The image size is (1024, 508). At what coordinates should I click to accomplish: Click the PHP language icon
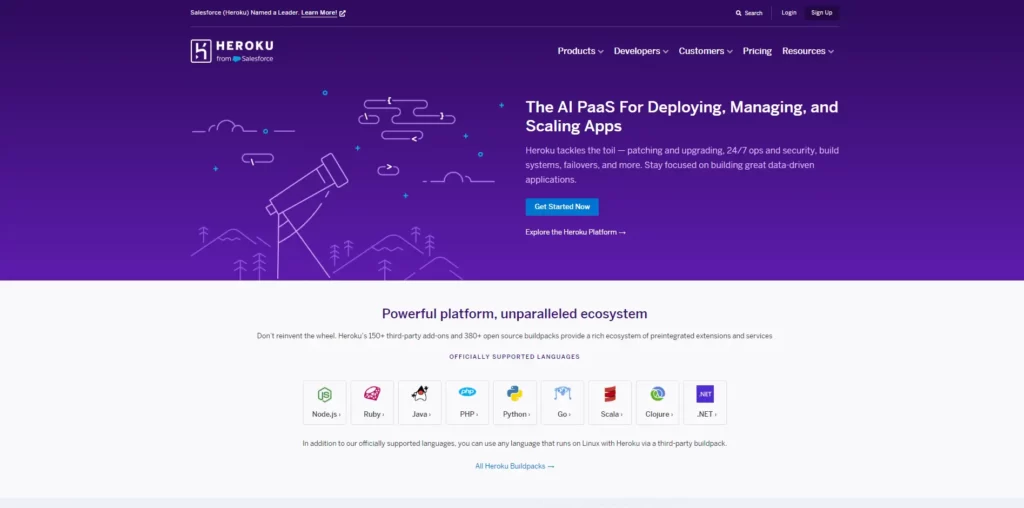pos(468,392)
